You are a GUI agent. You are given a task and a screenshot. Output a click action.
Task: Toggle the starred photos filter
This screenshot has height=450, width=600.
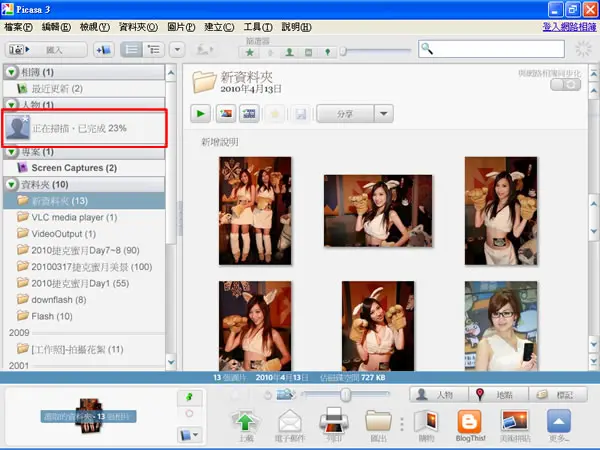tap(250, 52)
